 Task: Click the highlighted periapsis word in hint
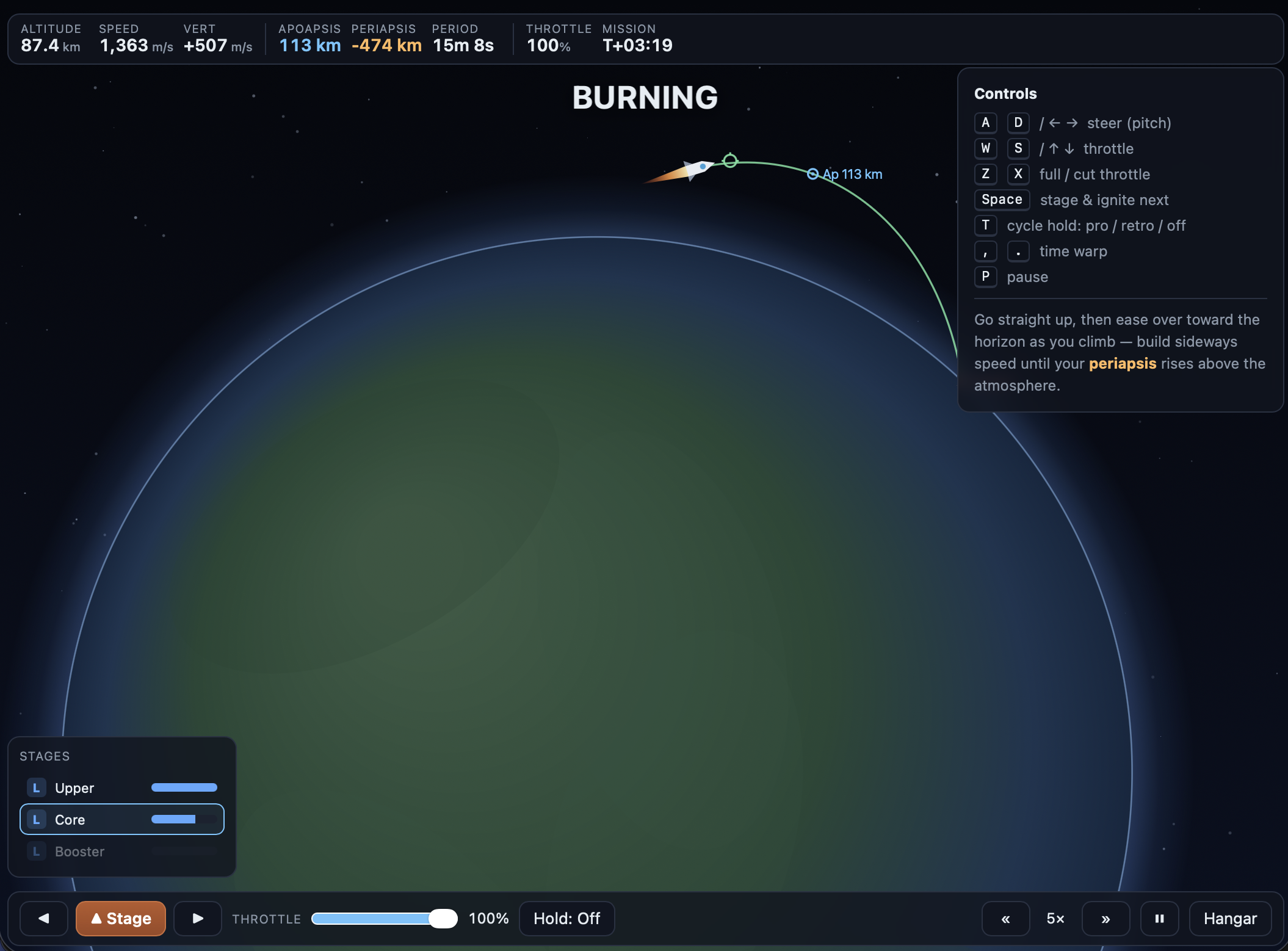tap(1123, 364)
